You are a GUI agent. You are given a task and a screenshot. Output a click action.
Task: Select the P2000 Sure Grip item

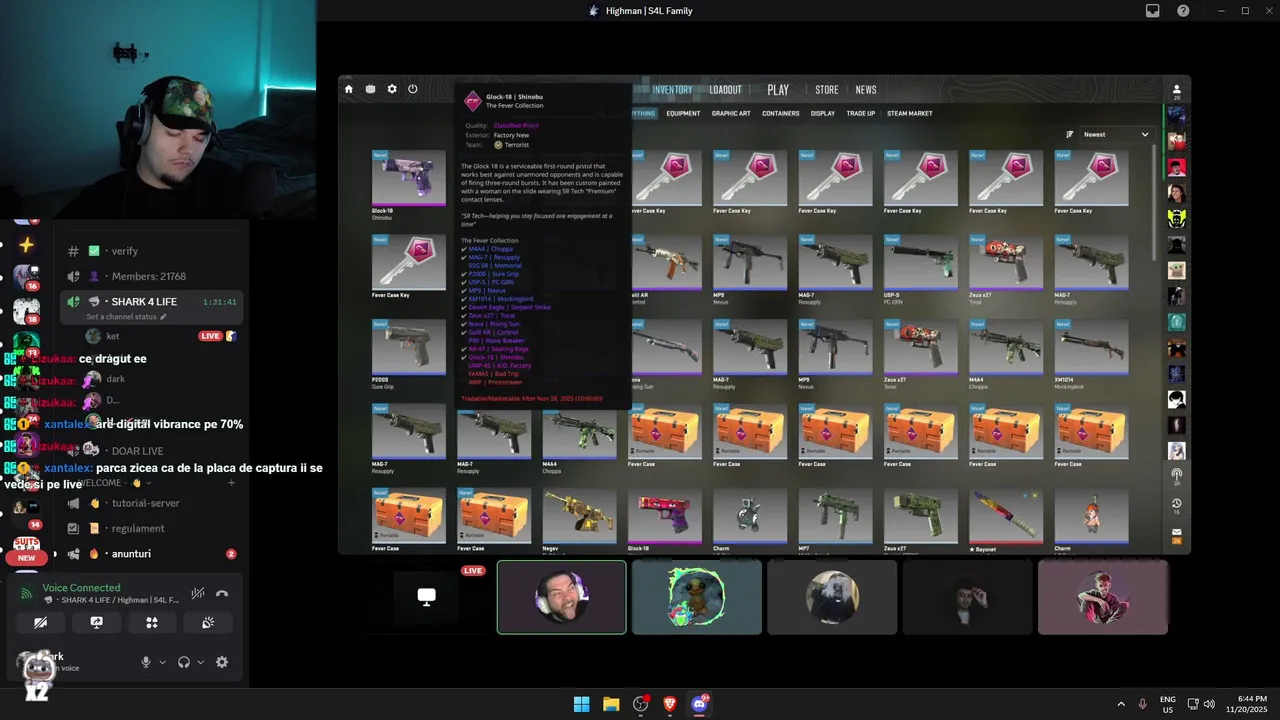pos(409,354)
